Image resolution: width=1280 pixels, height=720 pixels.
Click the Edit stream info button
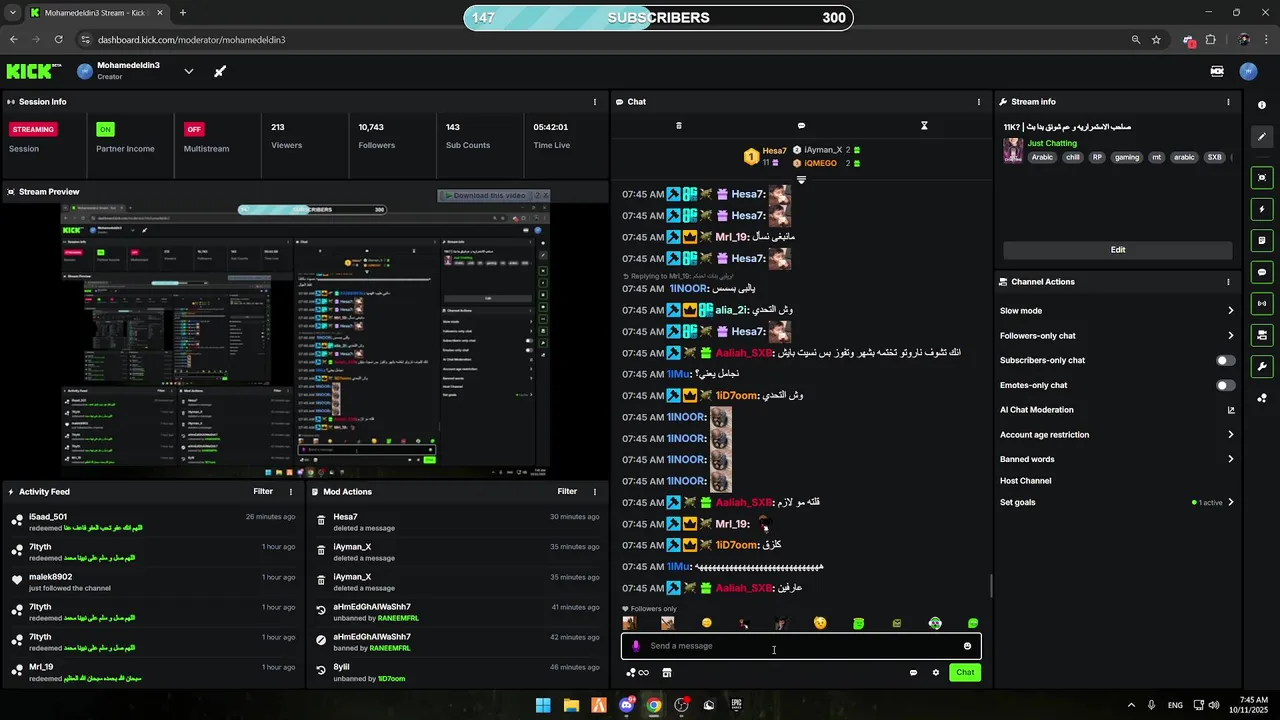[1118, 250]
